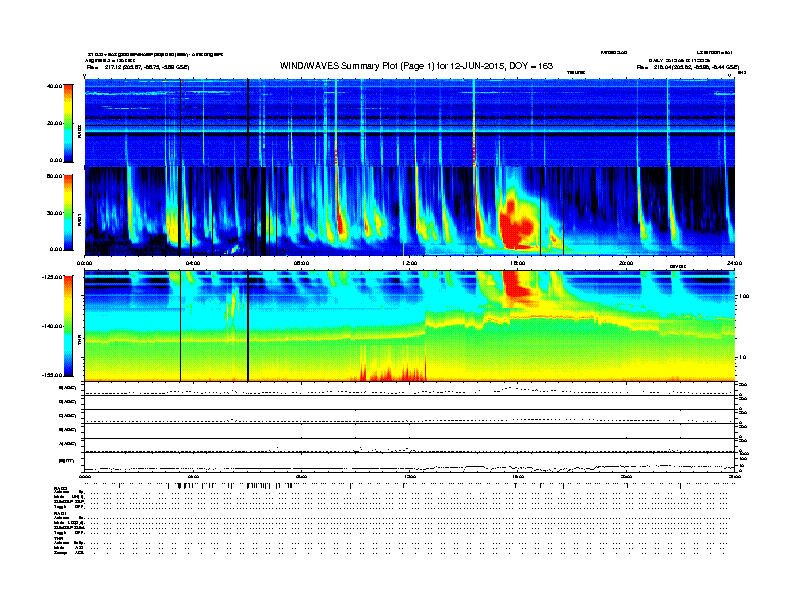The width and height of the screenshot is (792, 612).
Task: Click the large red burst in RAD1 spectrogram
Action: (516, 225)
